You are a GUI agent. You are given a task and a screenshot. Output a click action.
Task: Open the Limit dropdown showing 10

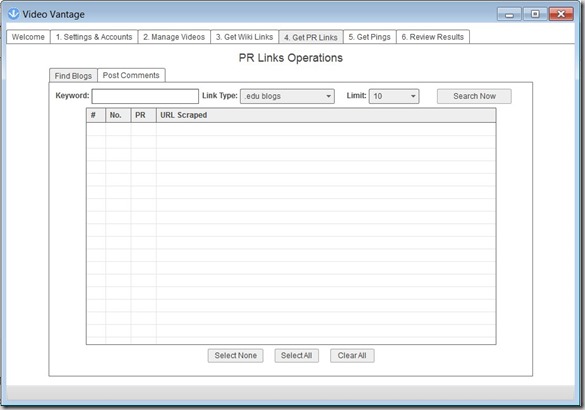pos(394,96)
